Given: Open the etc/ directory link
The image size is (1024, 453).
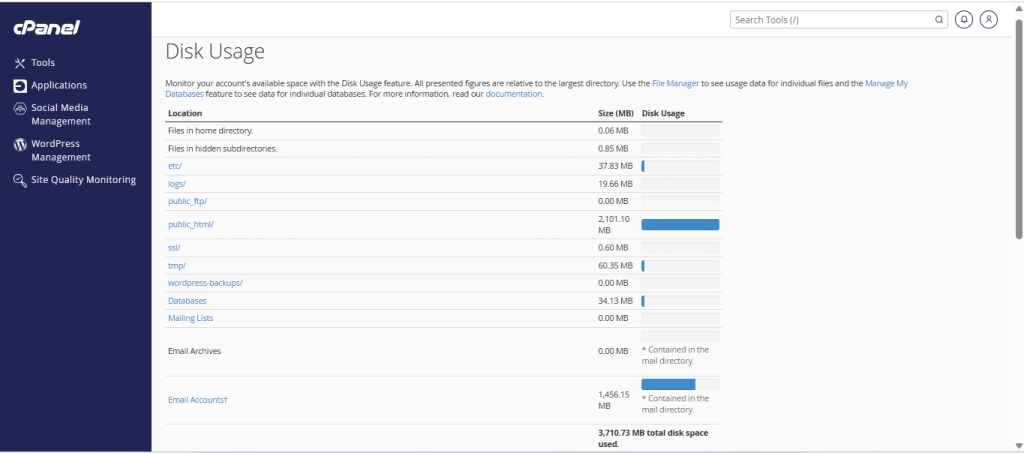Looking at the screenshot, I should (175, 166).
